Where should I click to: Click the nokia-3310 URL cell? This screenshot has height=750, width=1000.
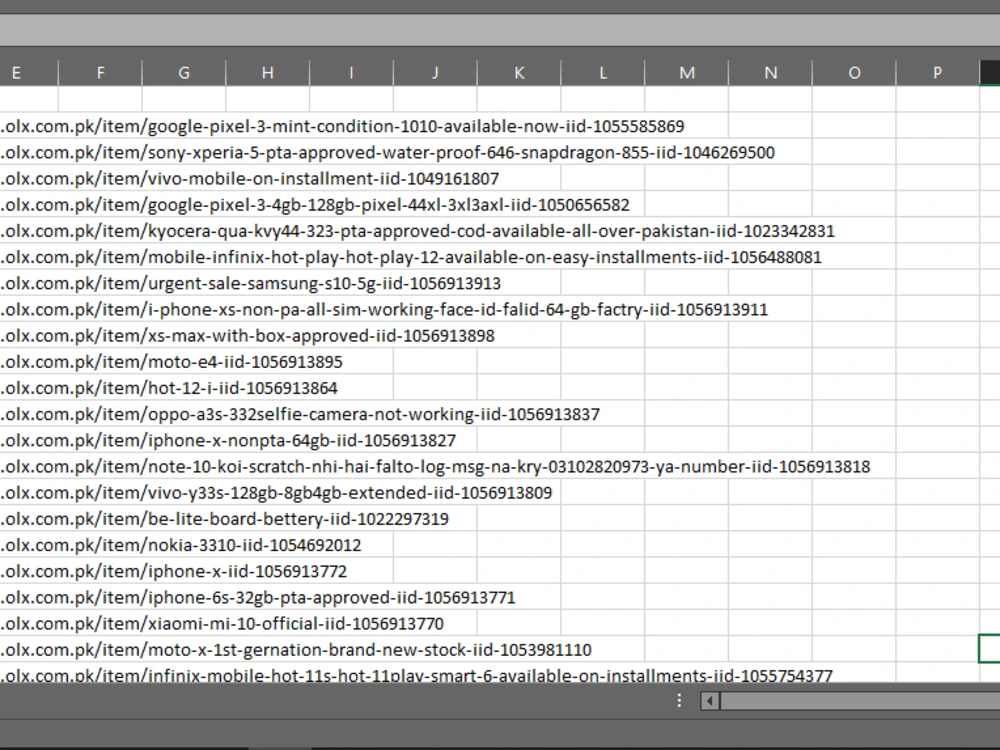point(181,545)
